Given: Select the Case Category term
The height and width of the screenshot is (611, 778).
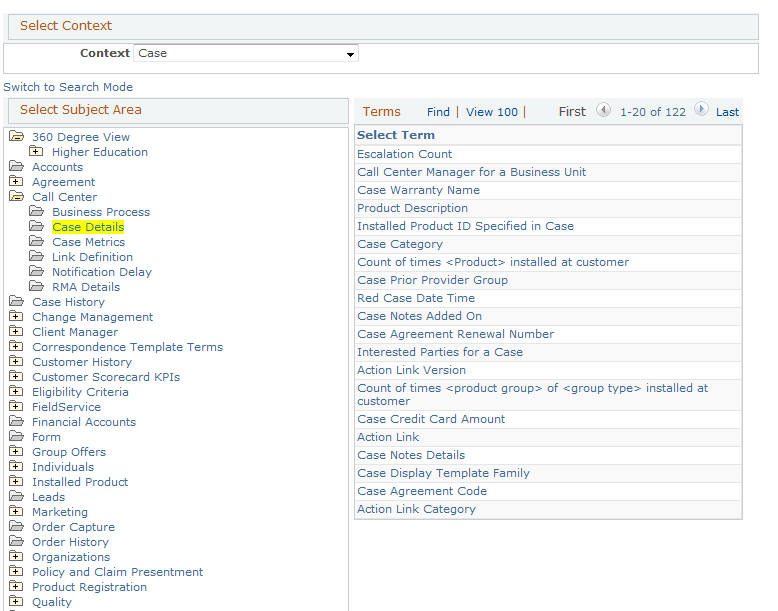Looking at the screenshot, I should point(400,244).
